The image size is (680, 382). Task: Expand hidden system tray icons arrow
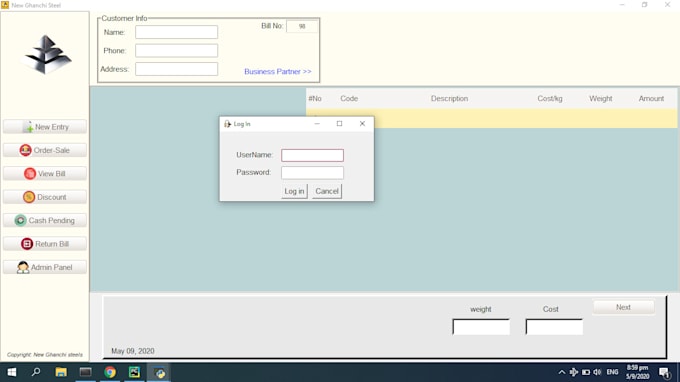pos(562,372)
